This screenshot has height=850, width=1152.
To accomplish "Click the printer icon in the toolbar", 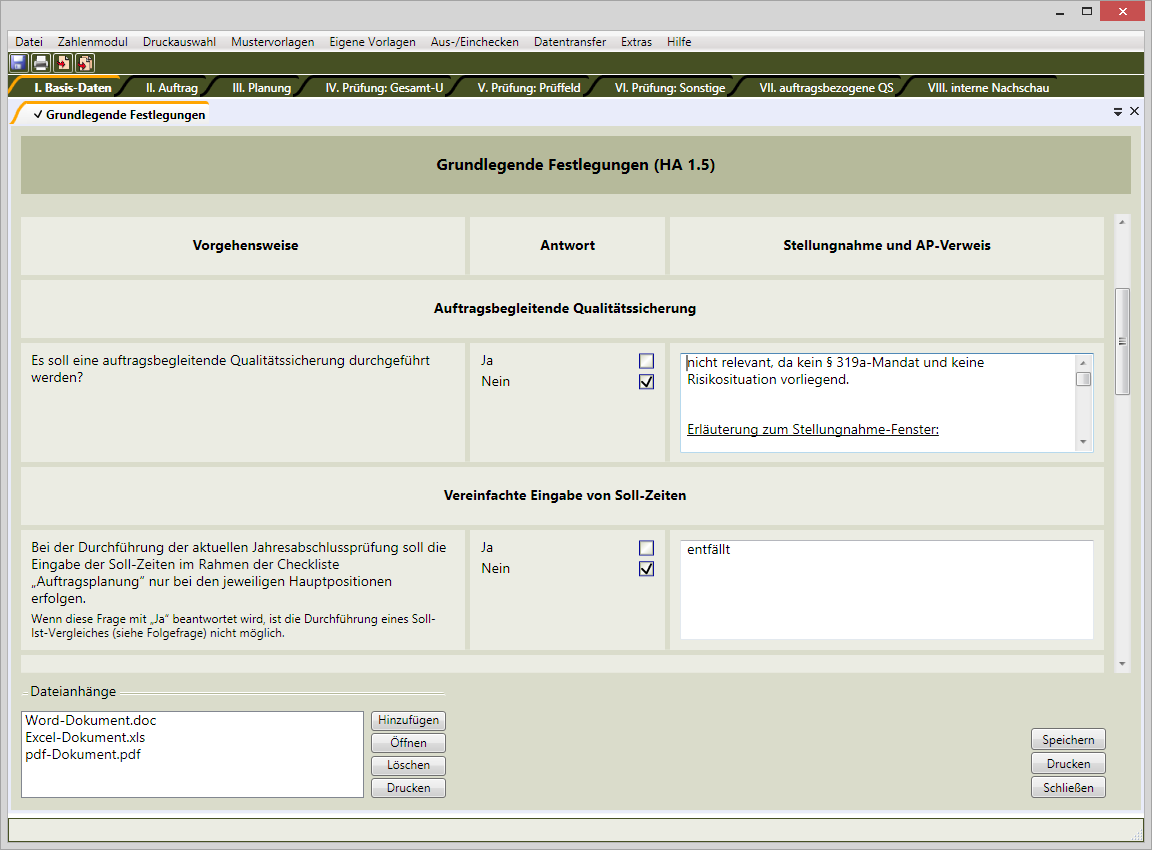I will (40, 63).
